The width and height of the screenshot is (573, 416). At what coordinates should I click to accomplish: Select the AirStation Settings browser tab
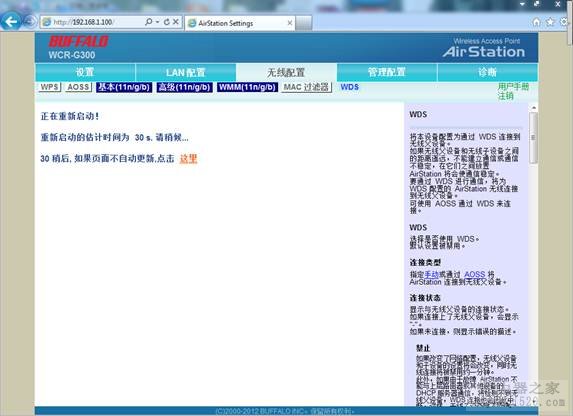click(x=239, y=23)
